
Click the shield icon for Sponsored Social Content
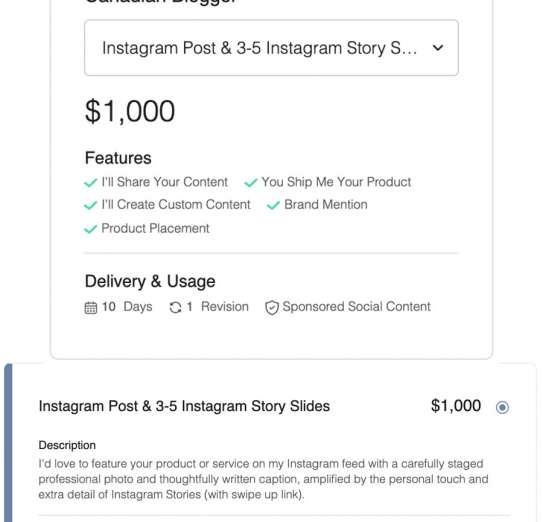[x=272, y=308]
